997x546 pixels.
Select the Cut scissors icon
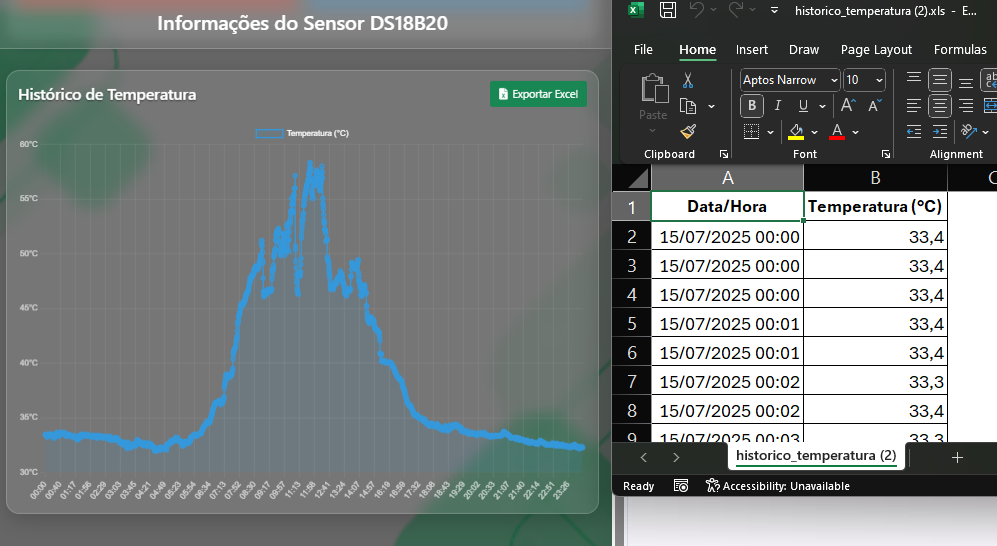pos(688,80)
